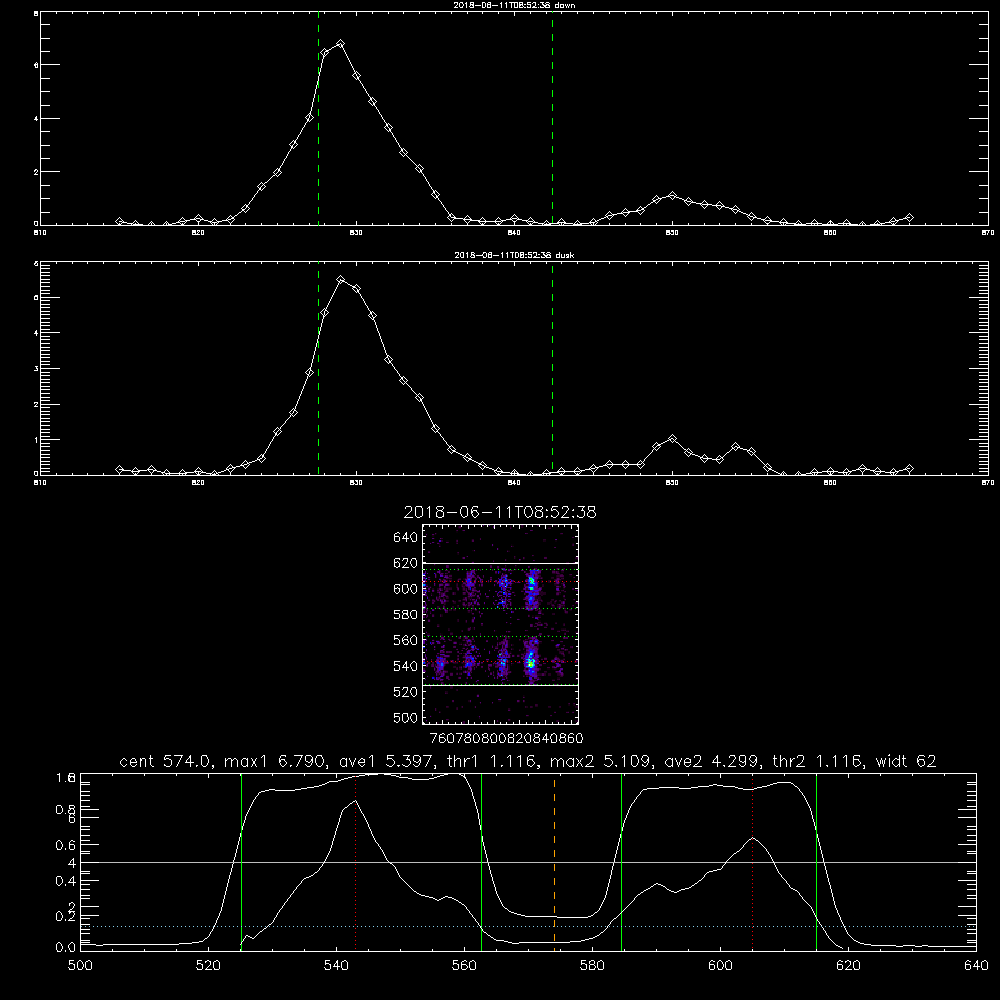Click the x-axis tick labels under the spectral image

(506, 739)
